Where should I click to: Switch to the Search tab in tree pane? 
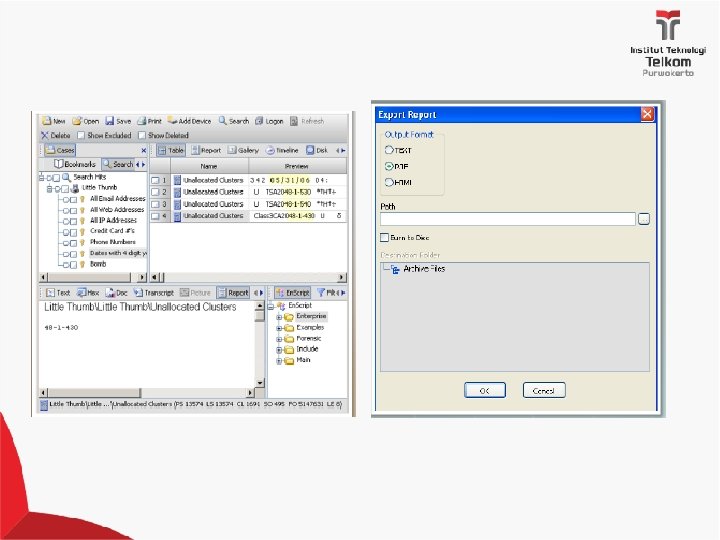tap(118, 164)
